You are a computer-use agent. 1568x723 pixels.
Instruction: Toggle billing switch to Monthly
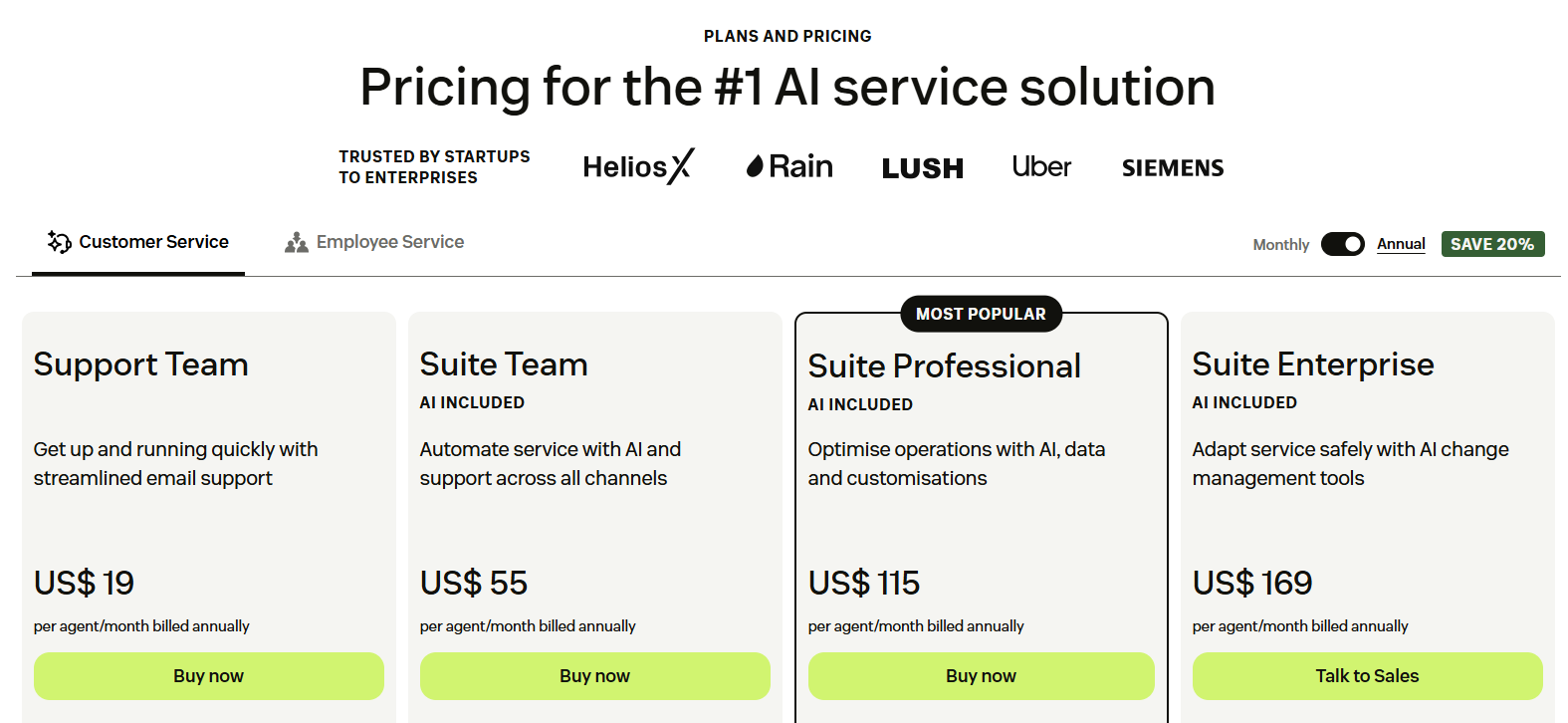click(x=1343, y=244)
